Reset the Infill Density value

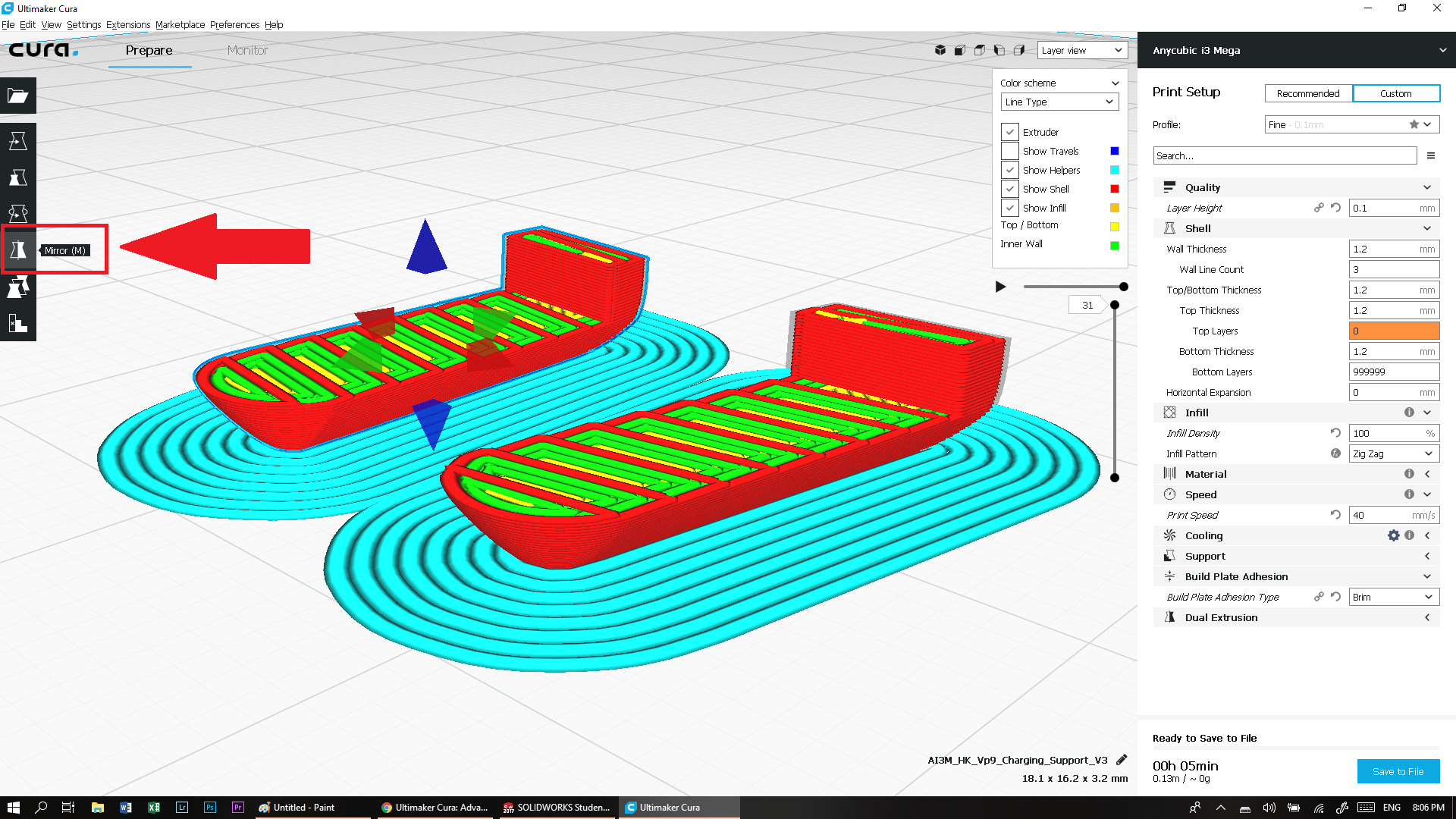1336,433
